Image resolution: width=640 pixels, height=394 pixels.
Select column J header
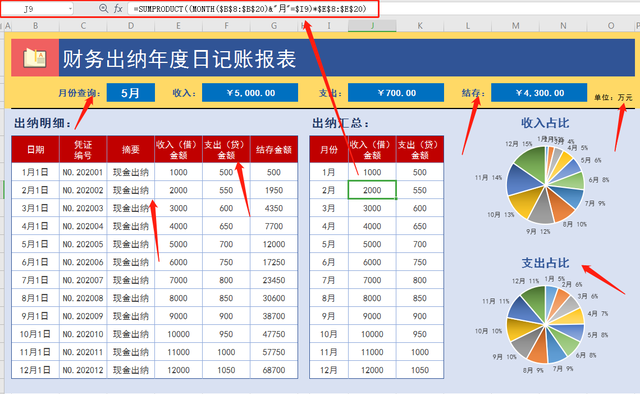372,26
